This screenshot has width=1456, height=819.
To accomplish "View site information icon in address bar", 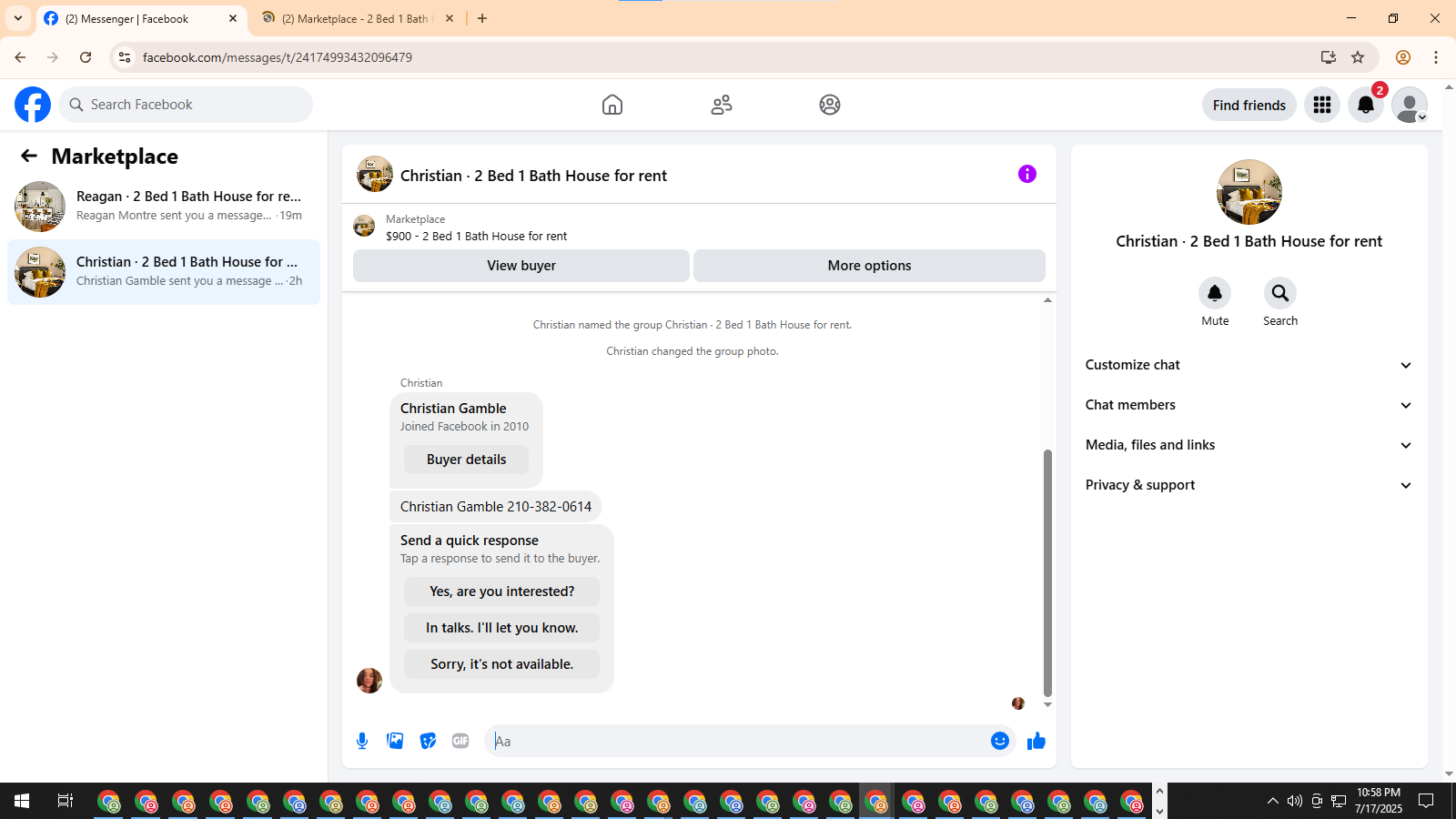I will point(125,57).
